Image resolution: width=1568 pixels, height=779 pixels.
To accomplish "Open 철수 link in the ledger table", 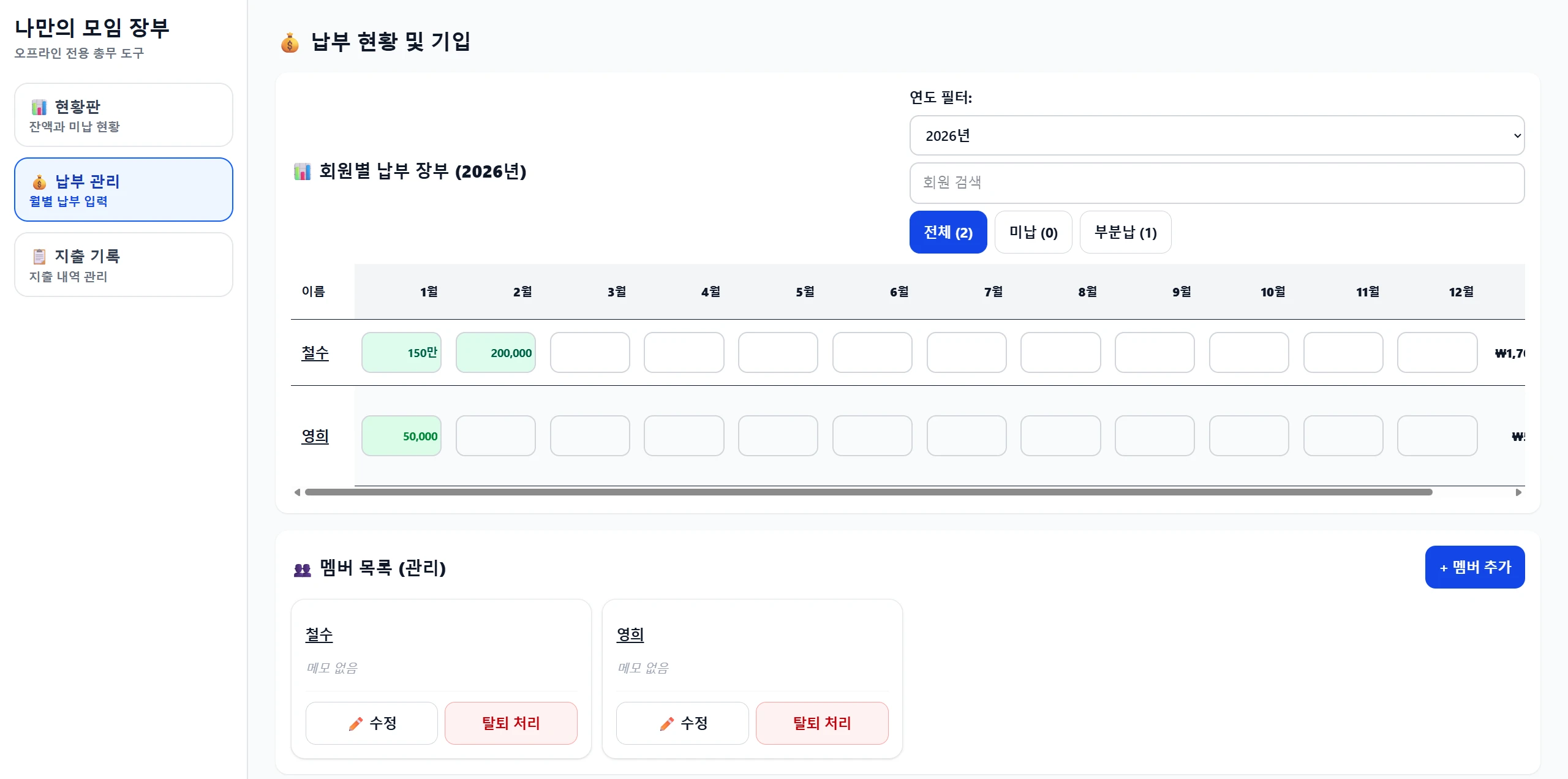I will coord(315,353).
